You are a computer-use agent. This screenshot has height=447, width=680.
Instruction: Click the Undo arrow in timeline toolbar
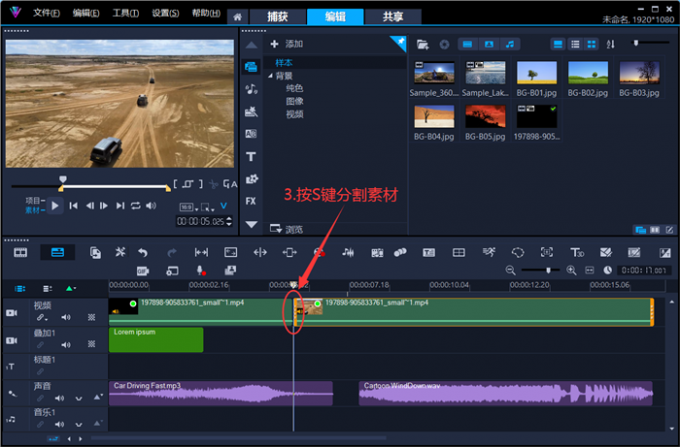143,252
